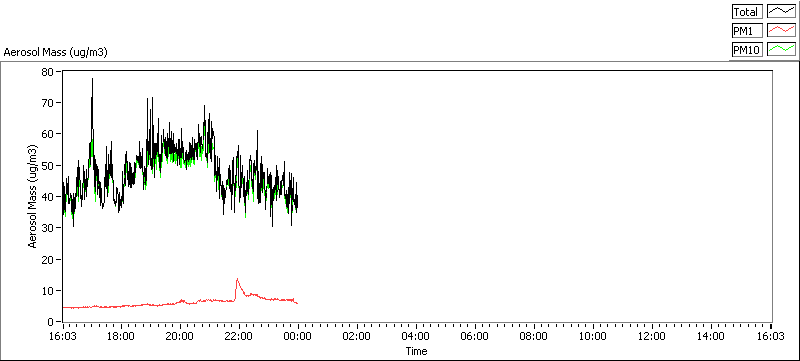This screenshot has width=800, height=361.
Task: Click the 50 value on y-axis
Action: [x=47, y=165]
